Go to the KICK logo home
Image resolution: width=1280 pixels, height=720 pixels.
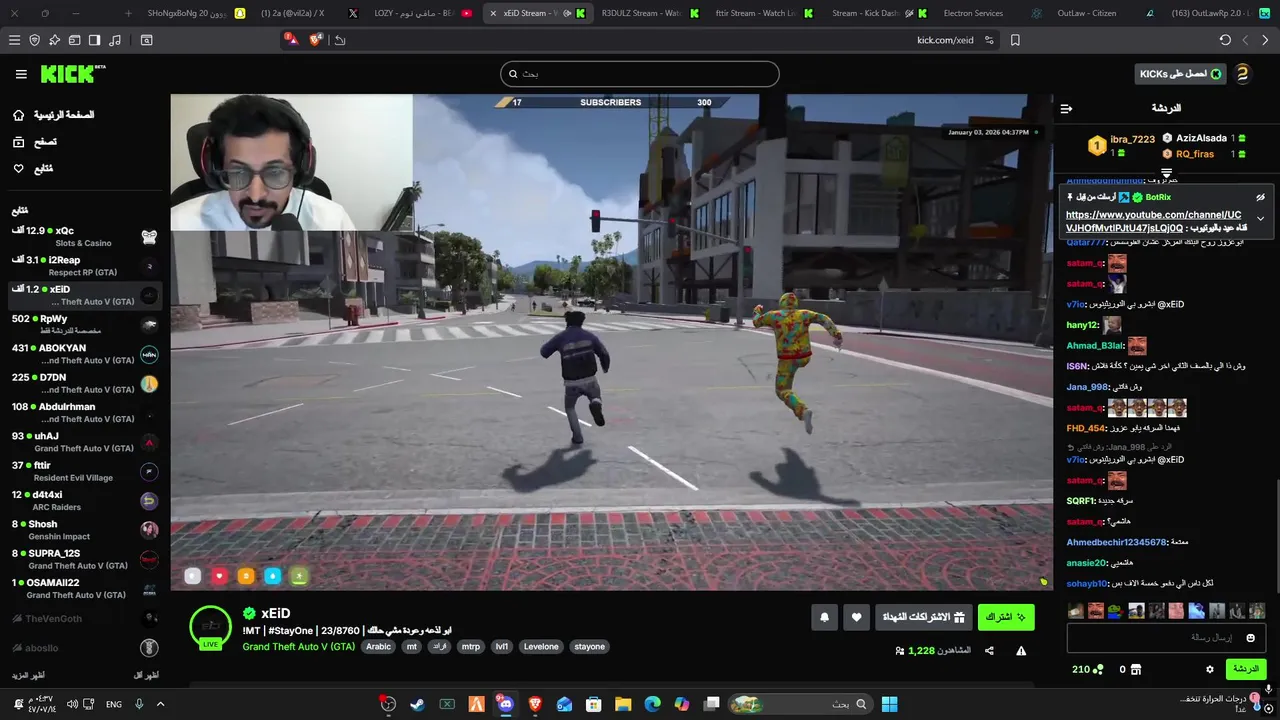point(72,74)
